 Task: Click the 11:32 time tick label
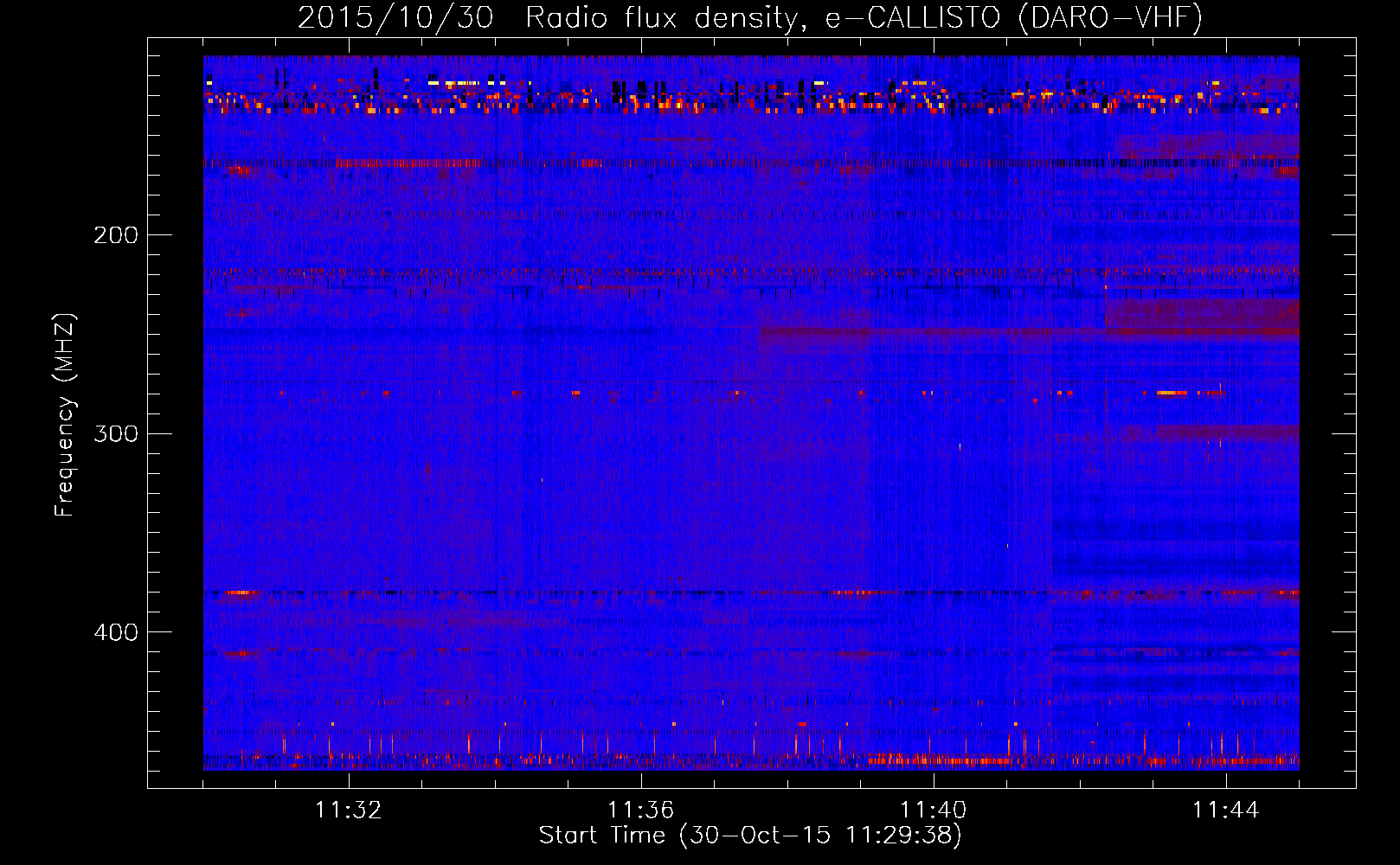pyautogui.click(x=349, y=811)
